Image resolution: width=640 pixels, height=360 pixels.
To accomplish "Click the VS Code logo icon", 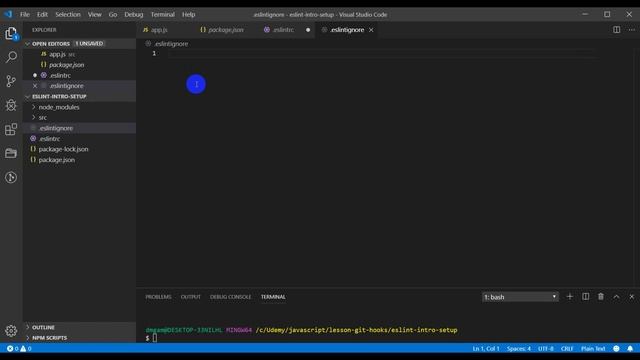I will coord(8,14).
